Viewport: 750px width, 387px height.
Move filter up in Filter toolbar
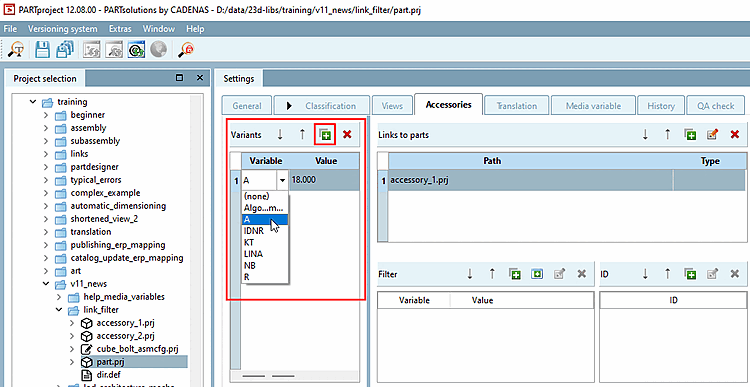(x=492, y=274)
